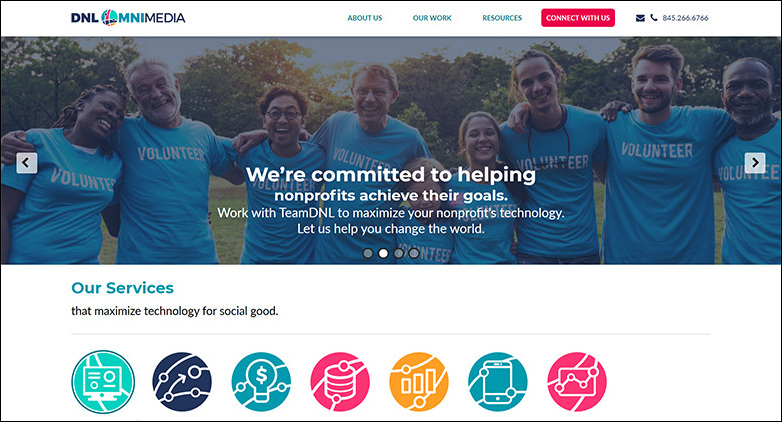Open the Our Work menu
Image resolution: width=782 pixels, height=422 pixels.
click(x=432, y=18)
